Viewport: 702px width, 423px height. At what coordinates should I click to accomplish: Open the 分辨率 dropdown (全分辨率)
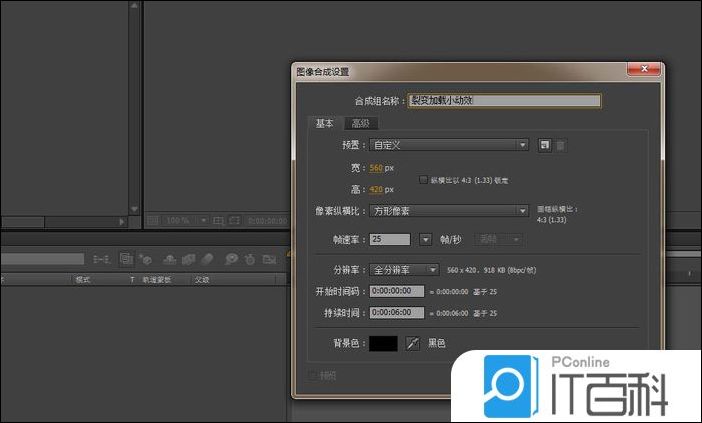point(404,269)
